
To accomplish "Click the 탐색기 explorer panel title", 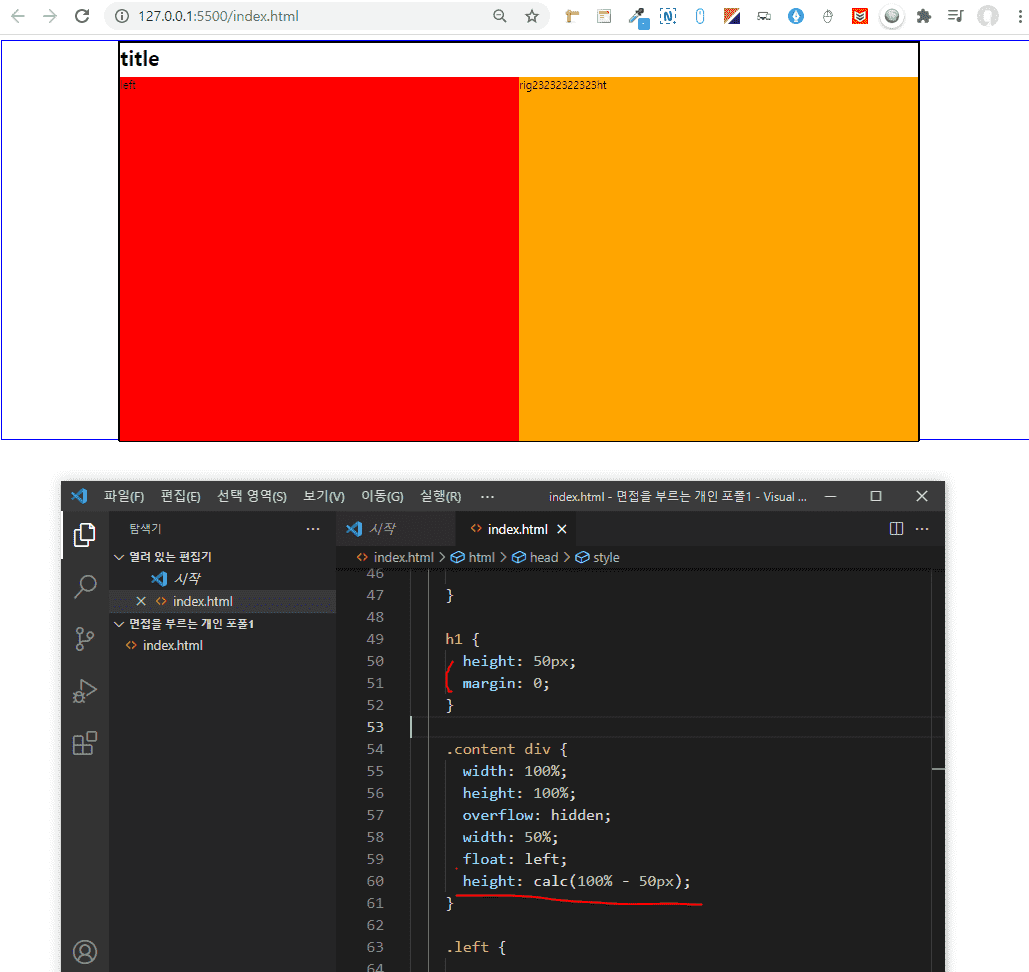I will 145,529.
